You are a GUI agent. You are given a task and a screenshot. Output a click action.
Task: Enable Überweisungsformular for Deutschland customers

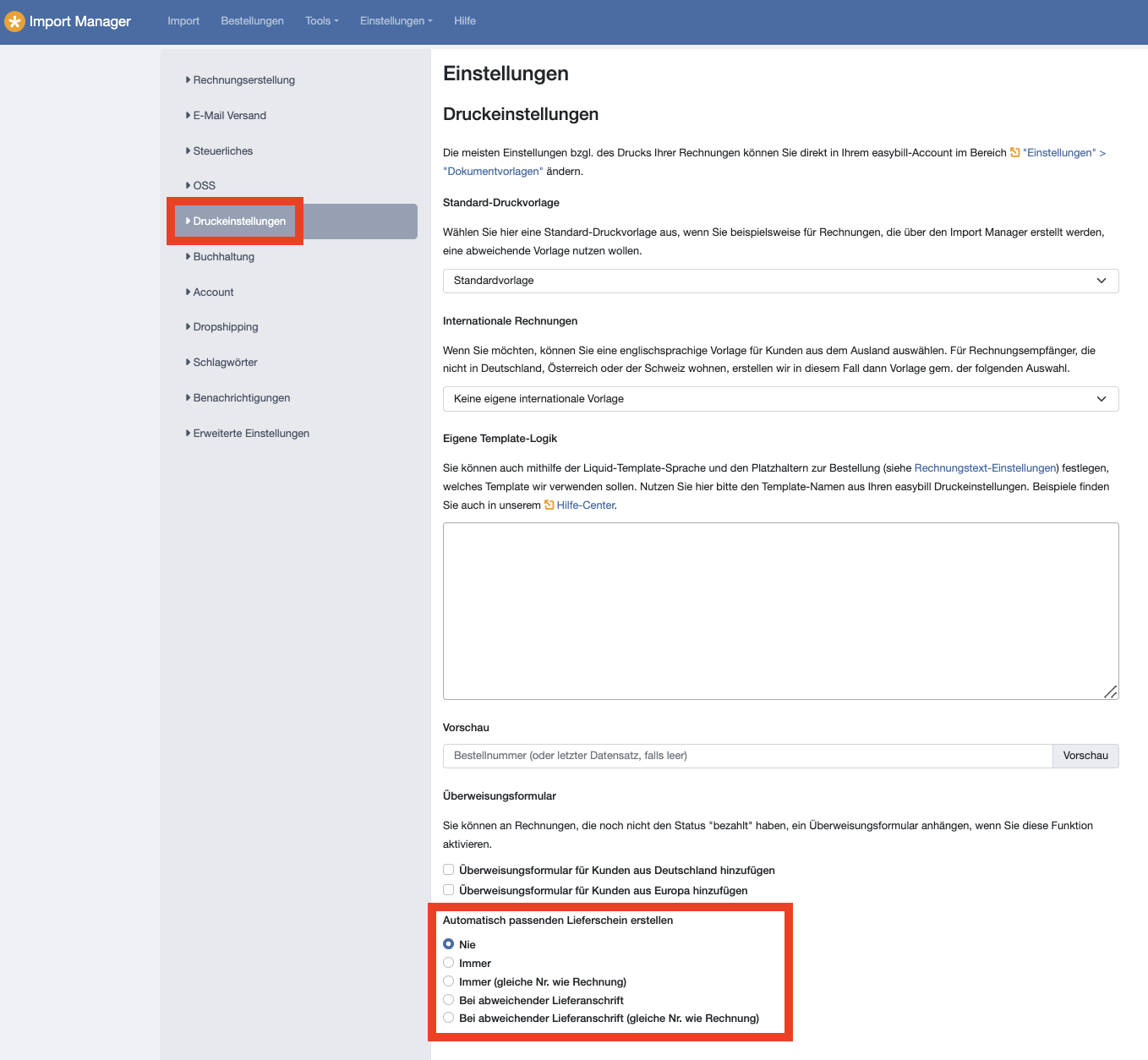[x=449, y=870]
